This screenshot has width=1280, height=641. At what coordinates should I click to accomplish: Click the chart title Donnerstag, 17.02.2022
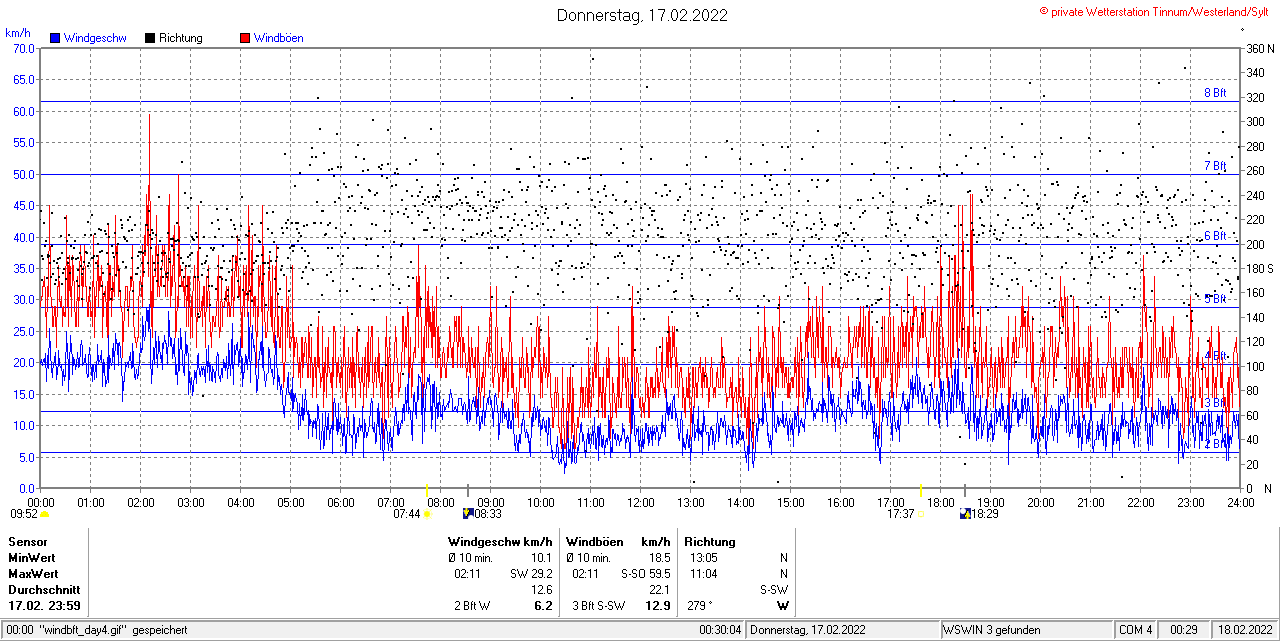click(642, 15)
